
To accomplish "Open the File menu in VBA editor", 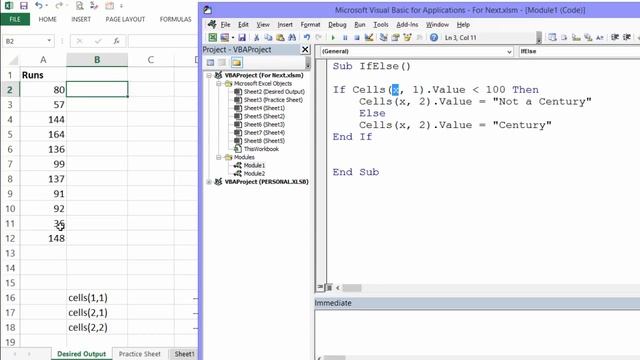I will [x=225, y=24].
